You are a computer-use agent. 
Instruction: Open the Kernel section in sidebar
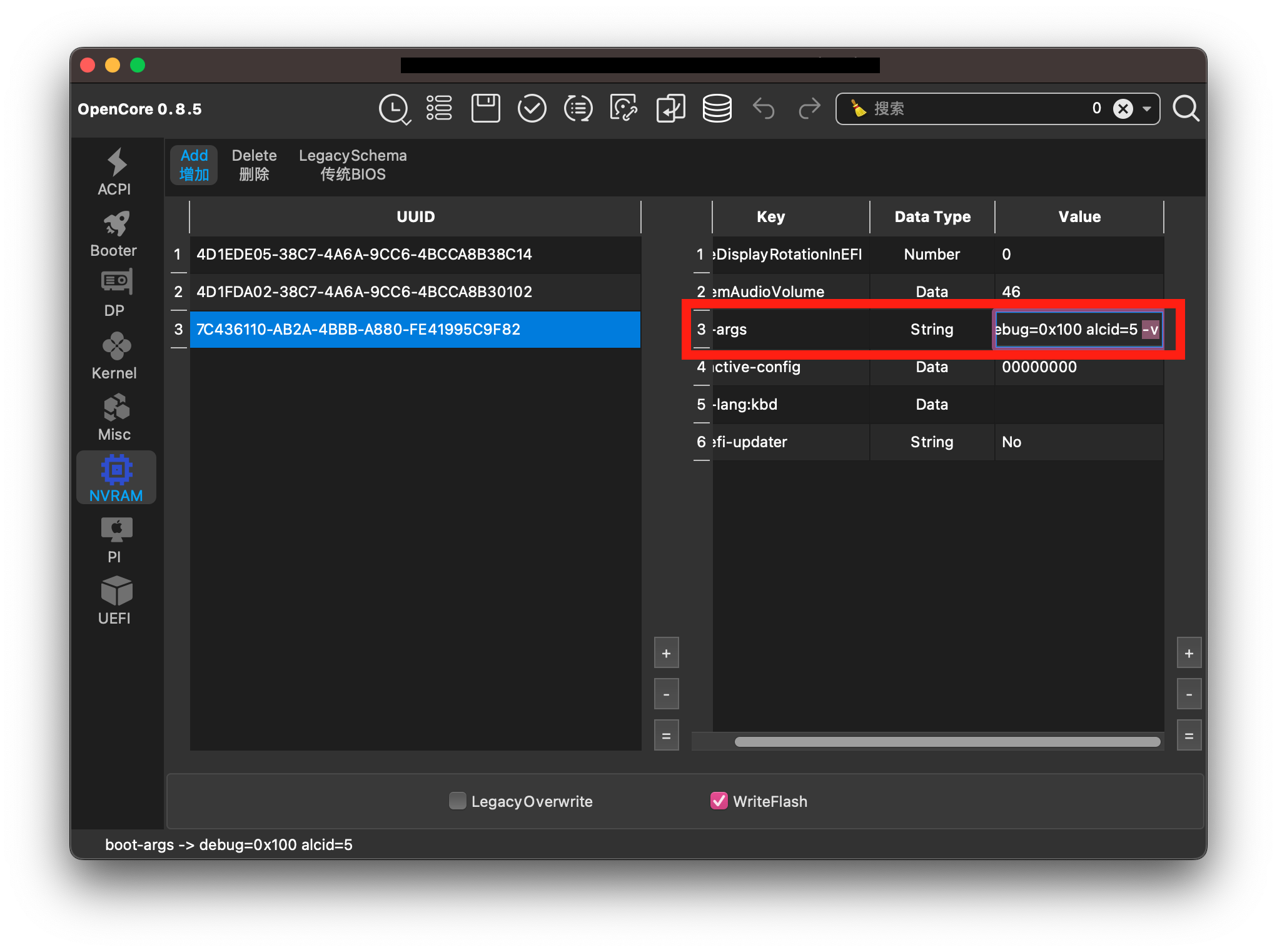pos(115,357)
